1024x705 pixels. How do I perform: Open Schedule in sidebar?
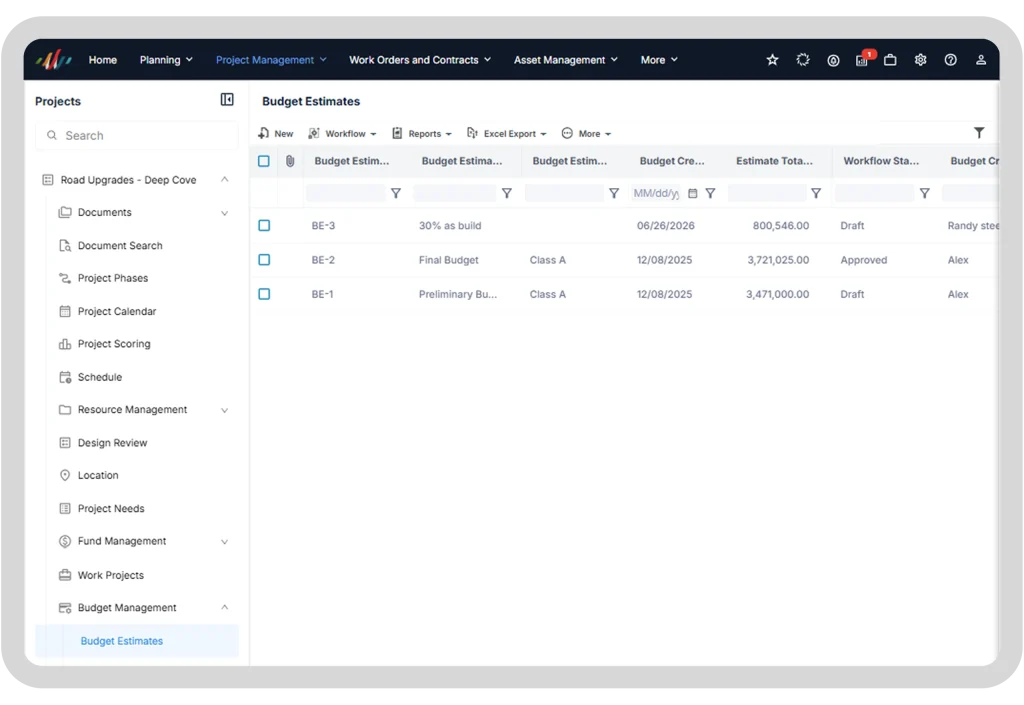coord(90,377)
